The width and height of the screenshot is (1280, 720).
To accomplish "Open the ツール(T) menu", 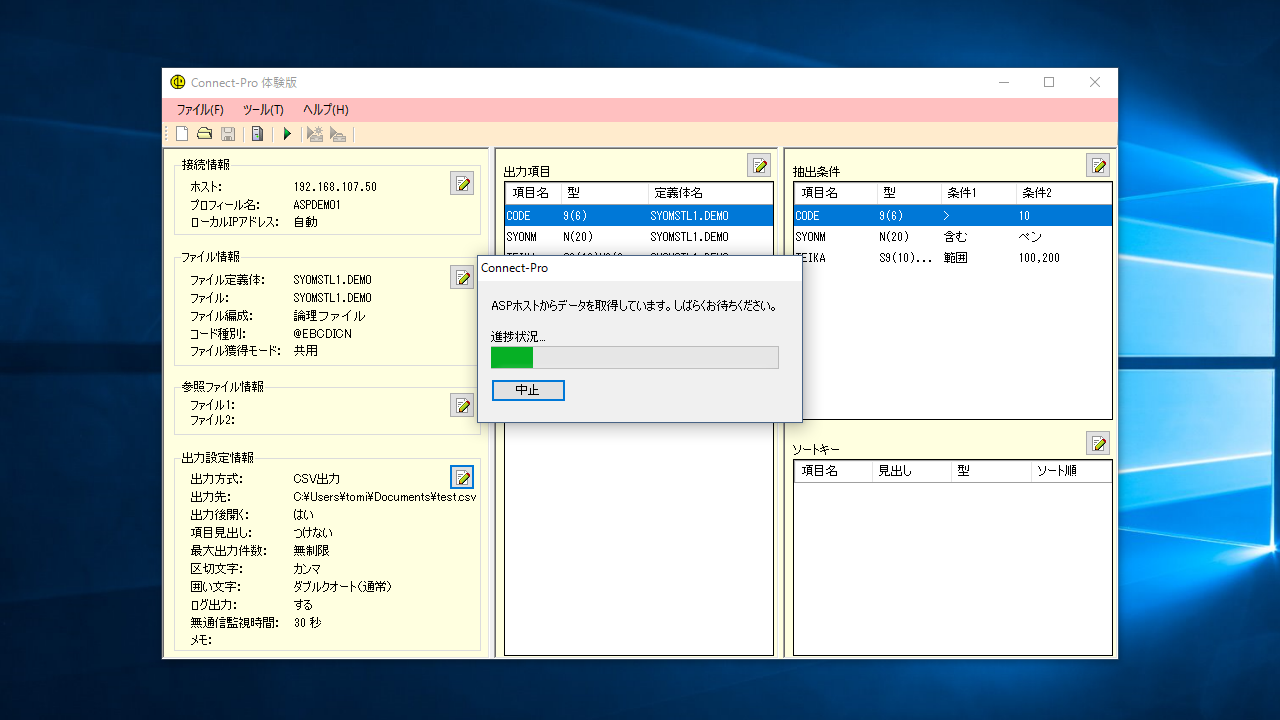I will tap(263, 110).
